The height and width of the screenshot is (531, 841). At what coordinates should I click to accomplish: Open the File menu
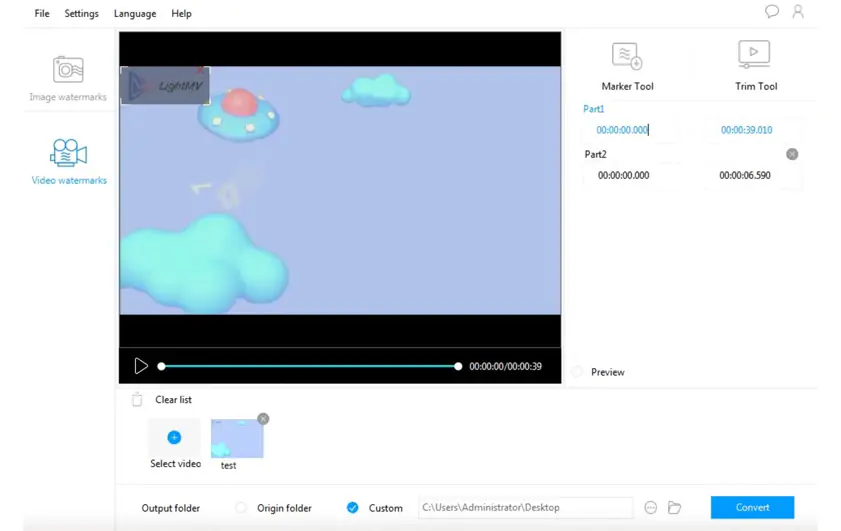42,13
